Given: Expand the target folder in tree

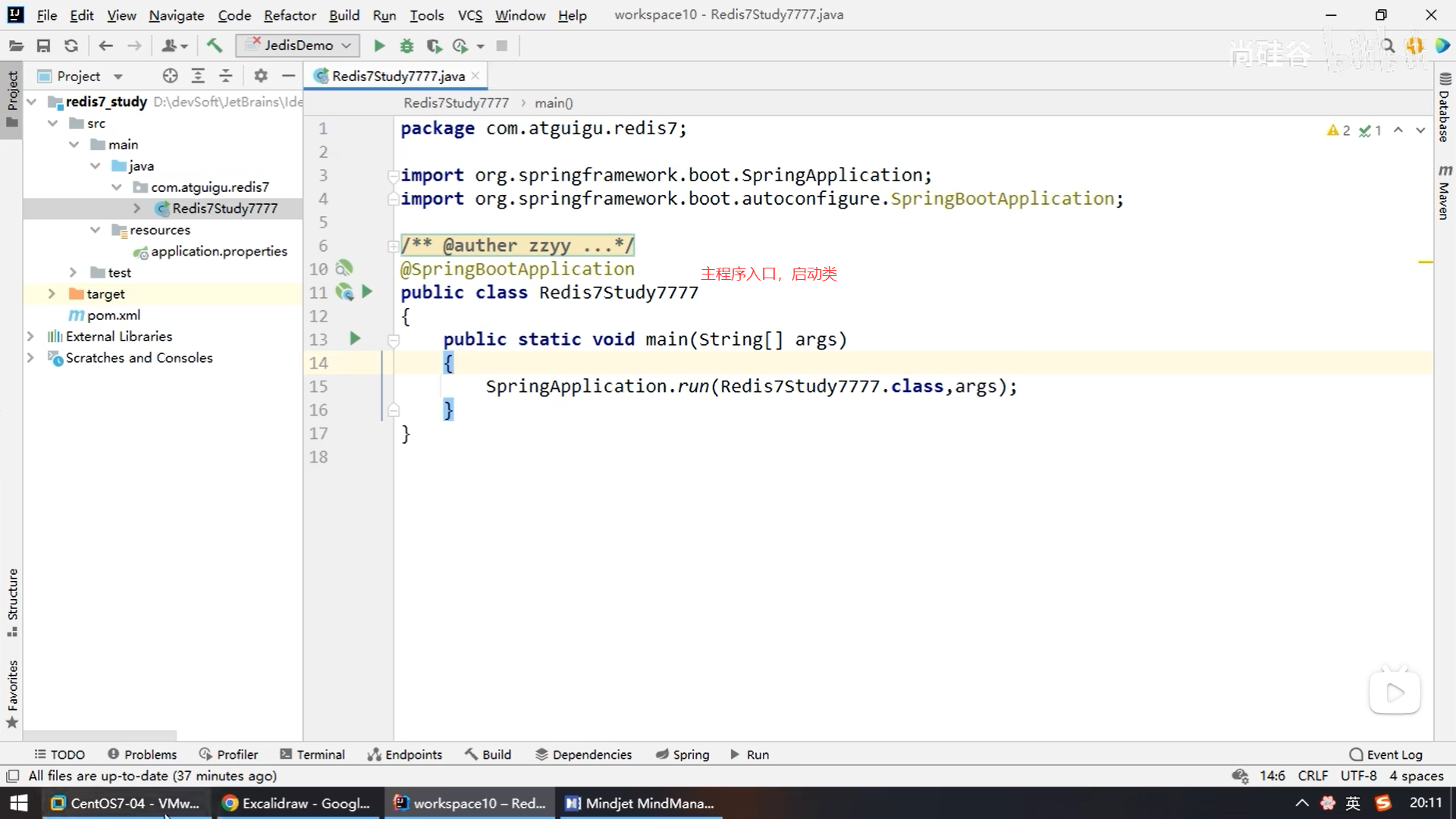Looking at the screenshot, I should [x=52, y=293].
